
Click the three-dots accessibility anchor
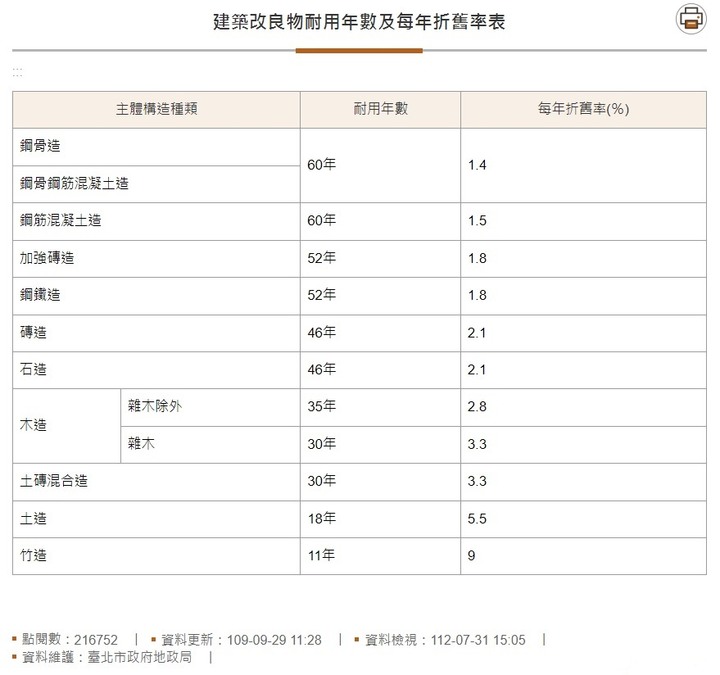click(17, 72)
